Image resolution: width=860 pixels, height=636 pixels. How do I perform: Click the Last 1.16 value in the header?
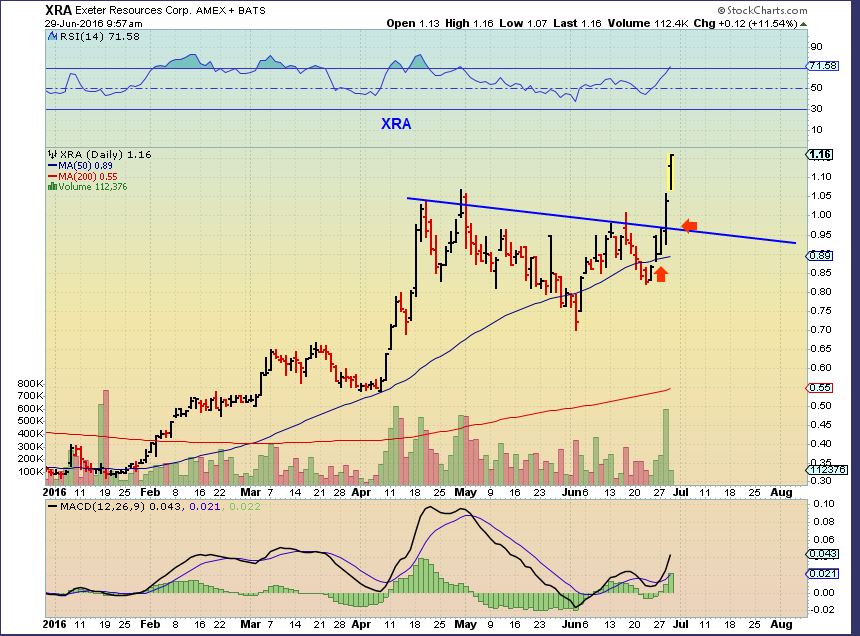click(577, 24)
